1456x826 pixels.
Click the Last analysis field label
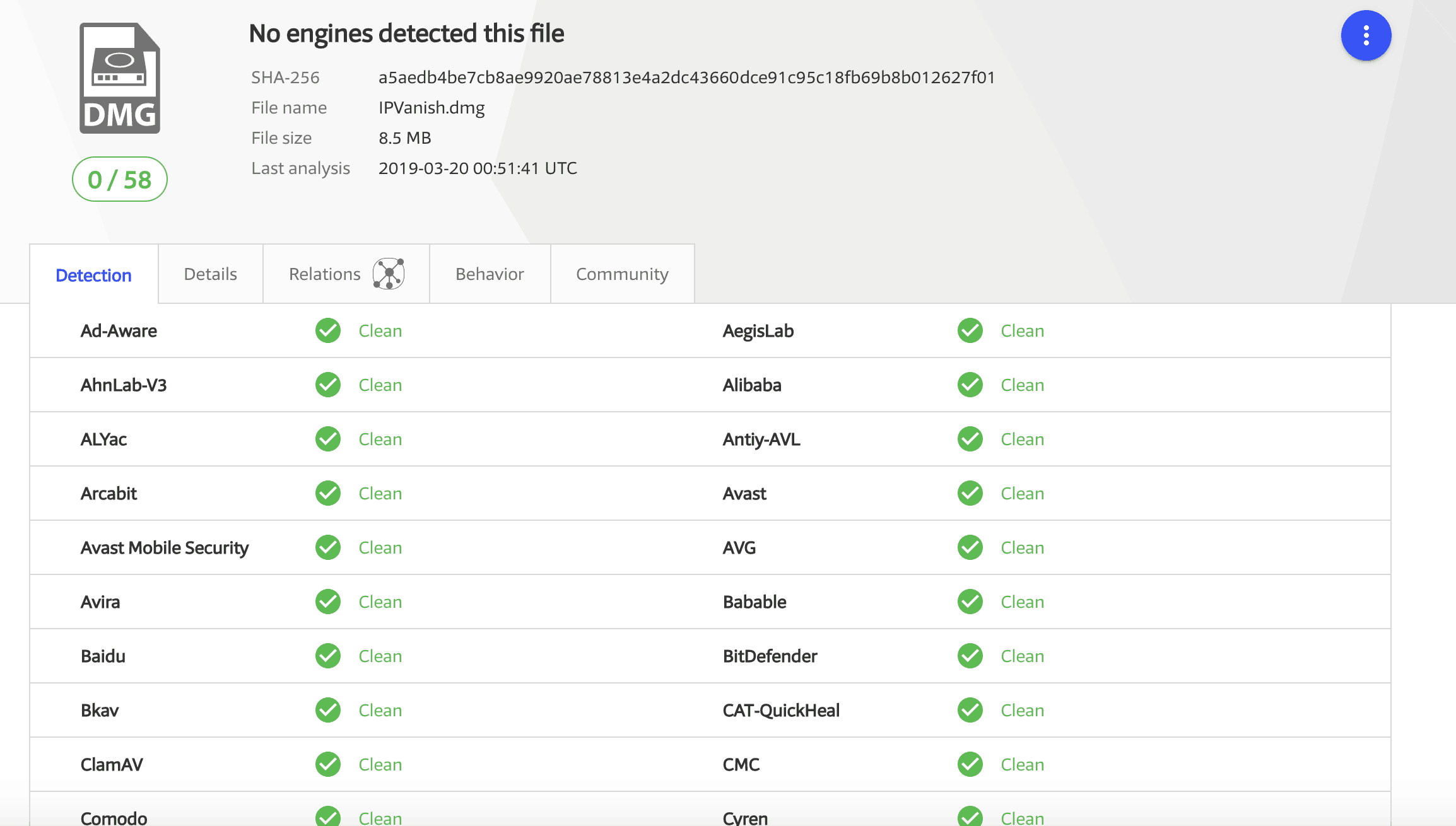click(x=300, y=168)
